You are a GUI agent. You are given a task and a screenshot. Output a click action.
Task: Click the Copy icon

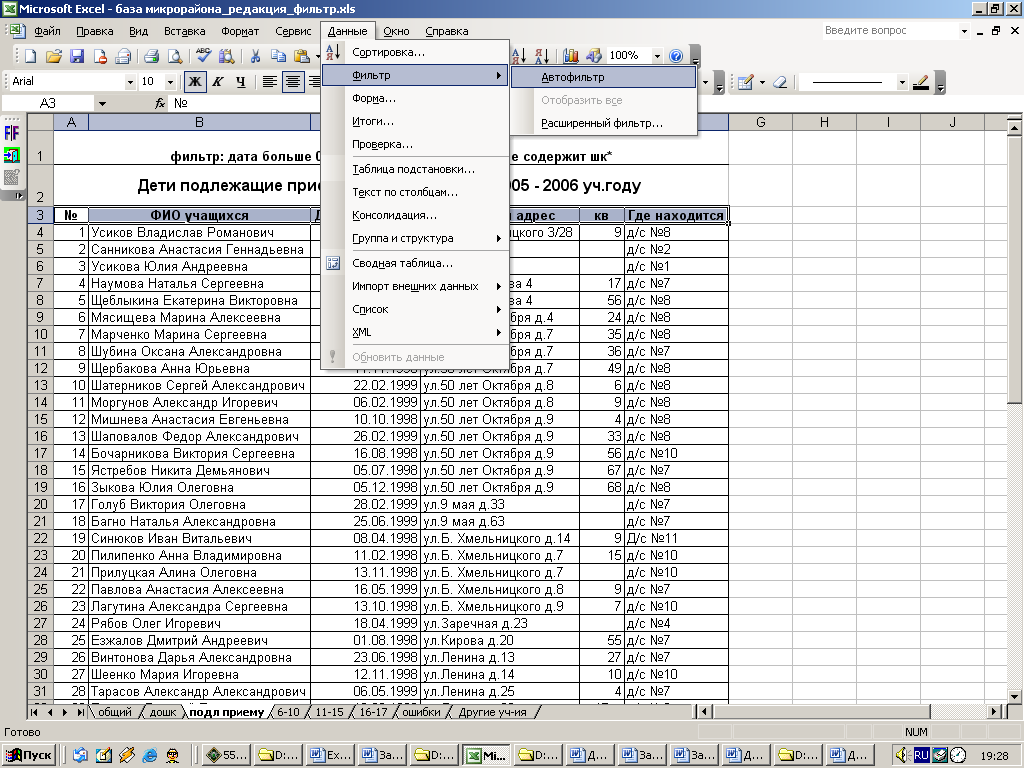(x=278, y=56)
